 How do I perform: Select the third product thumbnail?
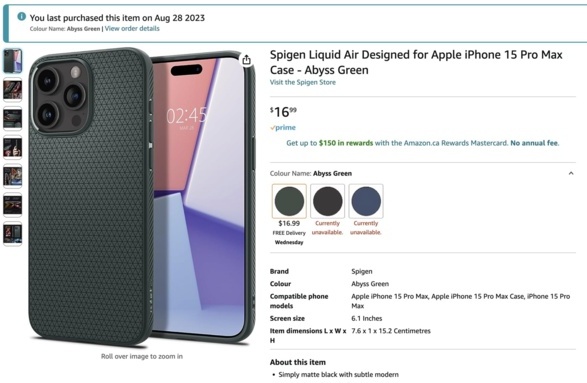click(x=13, y=119)
